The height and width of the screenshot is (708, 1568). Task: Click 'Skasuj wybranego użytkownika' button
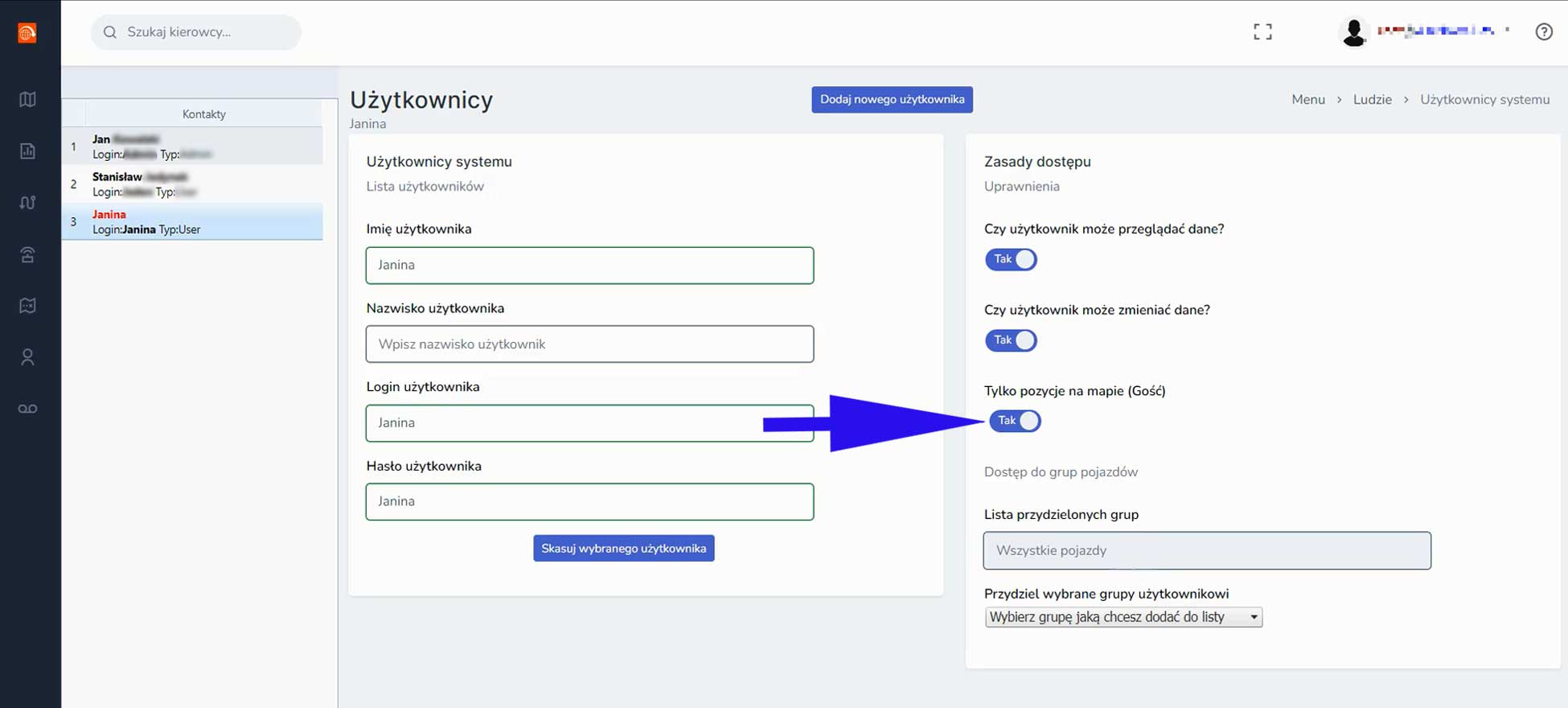623,549
